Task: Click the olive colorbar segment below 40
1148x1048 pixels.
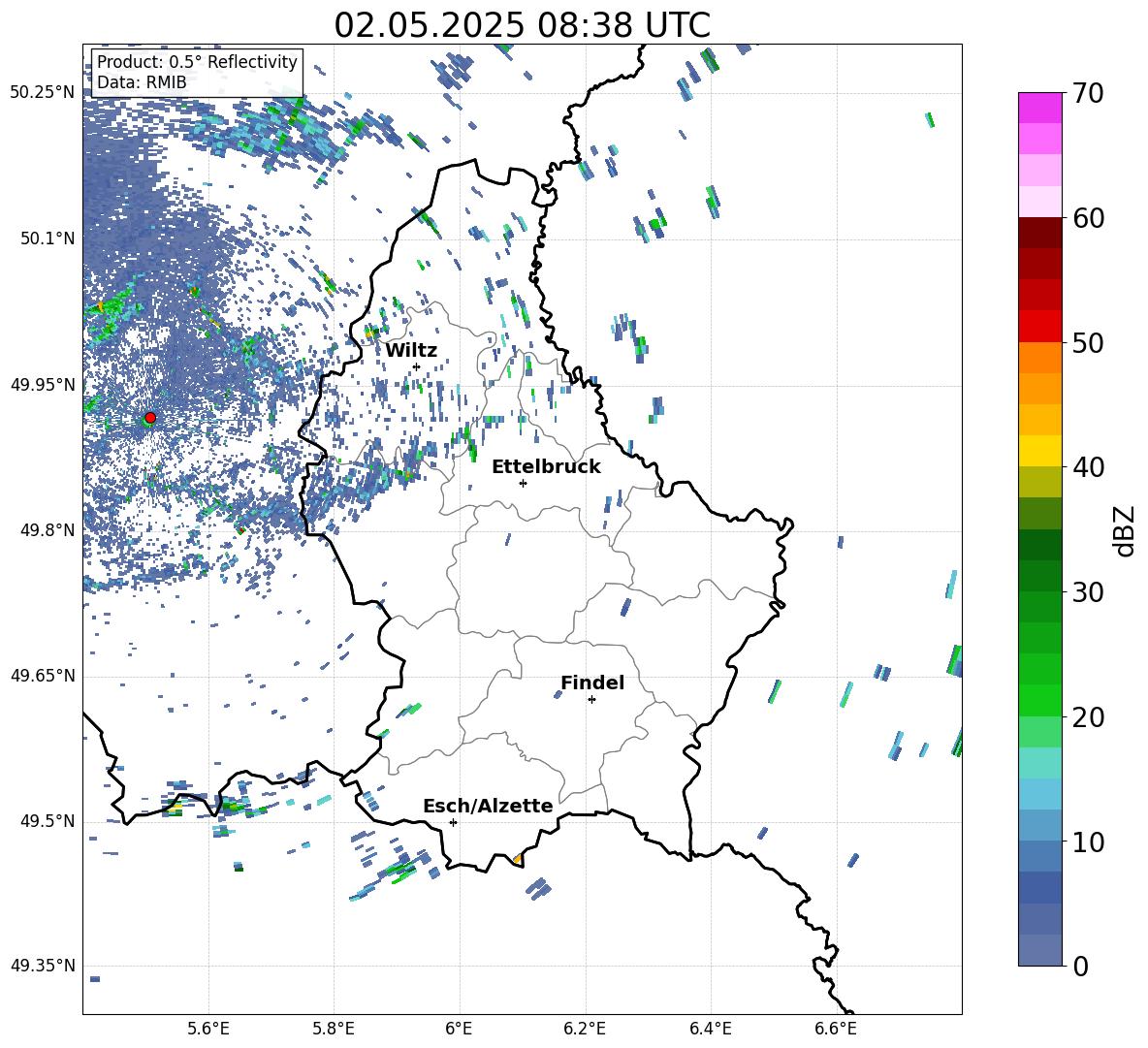Action: pos(1040,482)
